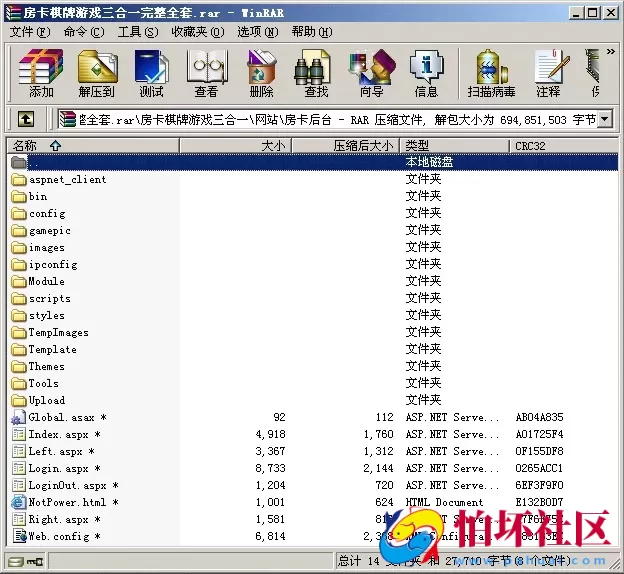Viewport: 624px width, 574px height.
Task: Click the 4,918 size cell
Action: coord(270,435)
